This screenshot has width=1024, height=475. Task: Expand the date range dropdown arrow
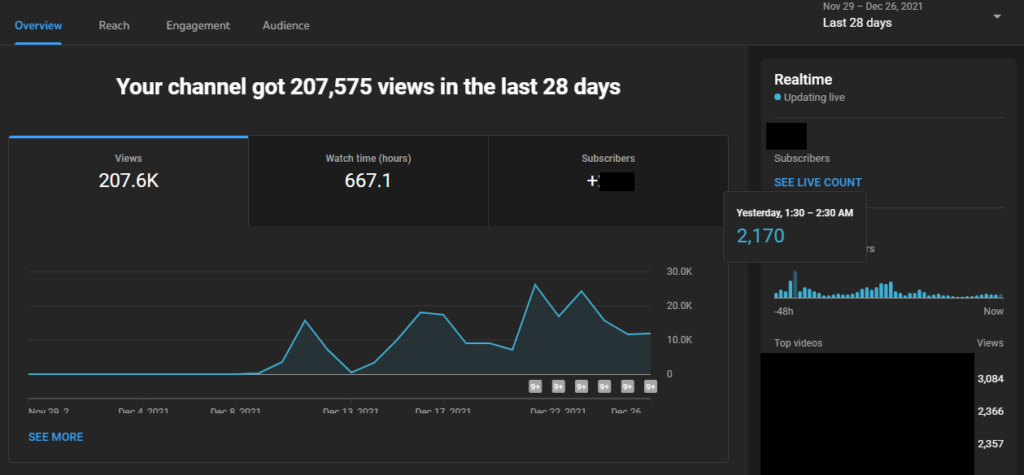tap(997, 17)
